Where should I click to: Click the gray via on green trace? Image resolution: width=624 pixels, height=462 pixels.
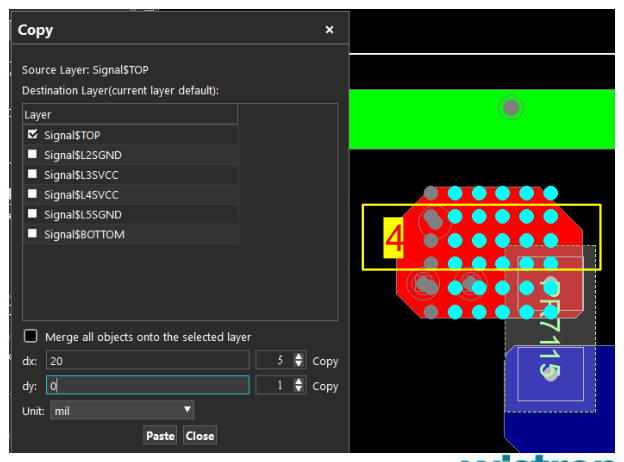(511, 107)
